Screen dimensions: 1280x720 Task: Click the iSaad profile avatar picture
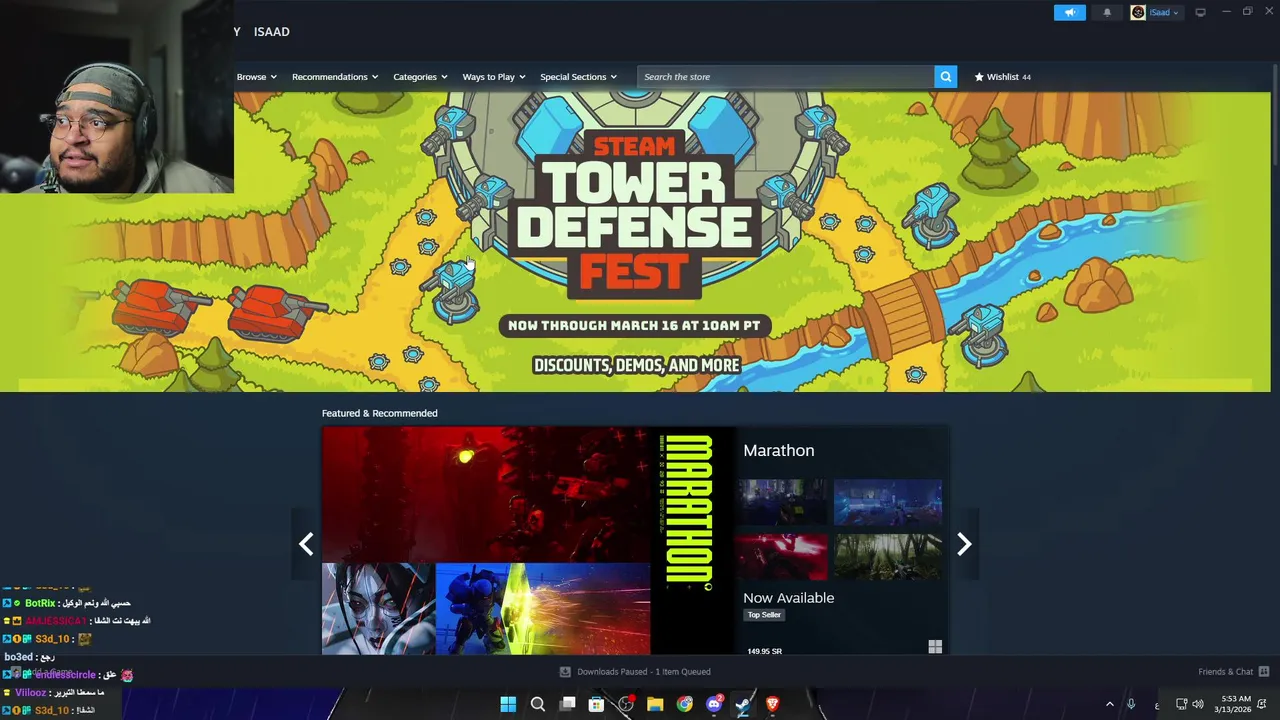pyautogui.click(x=1138, y=12)
